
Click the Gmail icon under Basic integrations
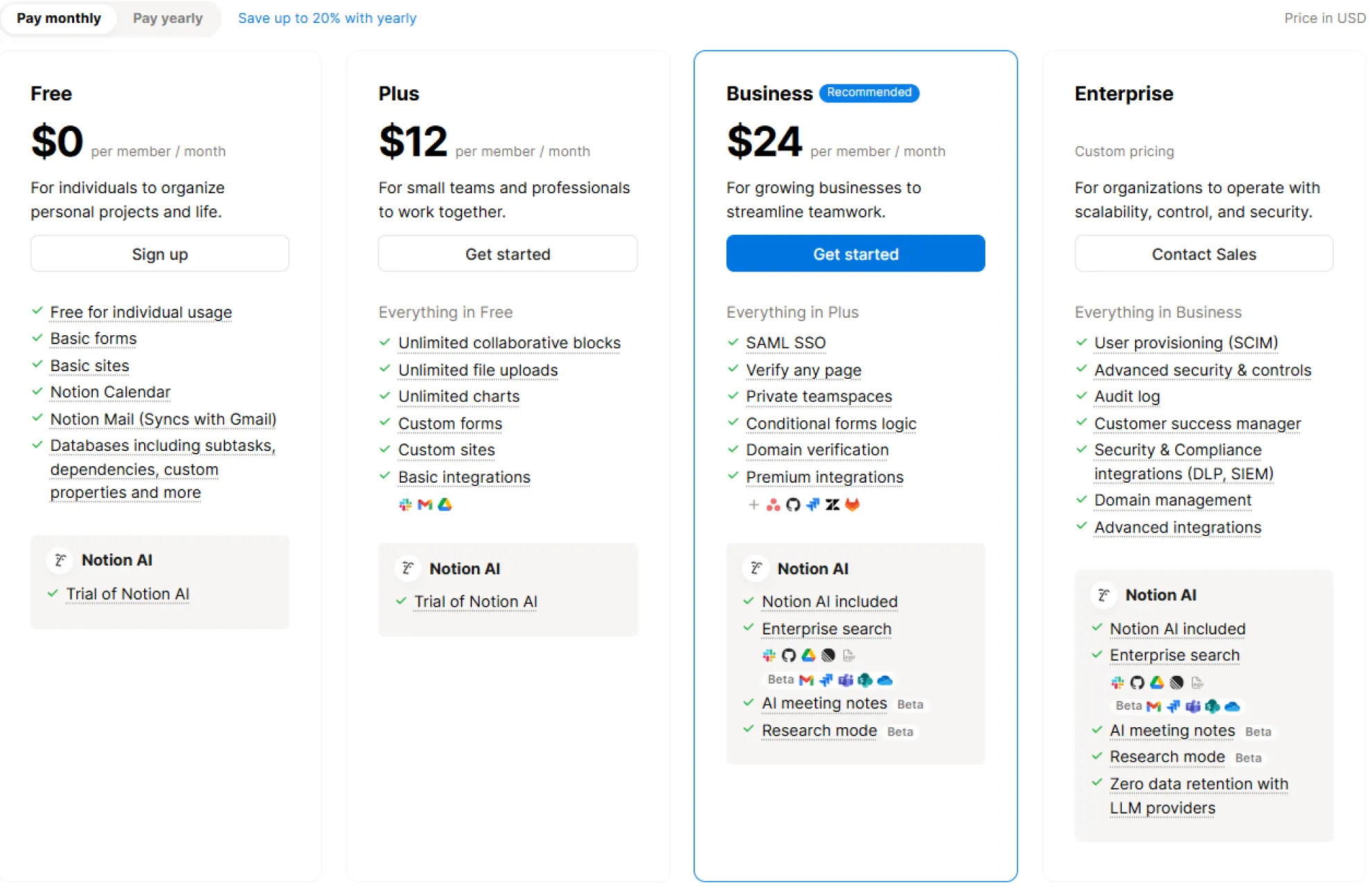pyautogui.click(x=424, y=504)
